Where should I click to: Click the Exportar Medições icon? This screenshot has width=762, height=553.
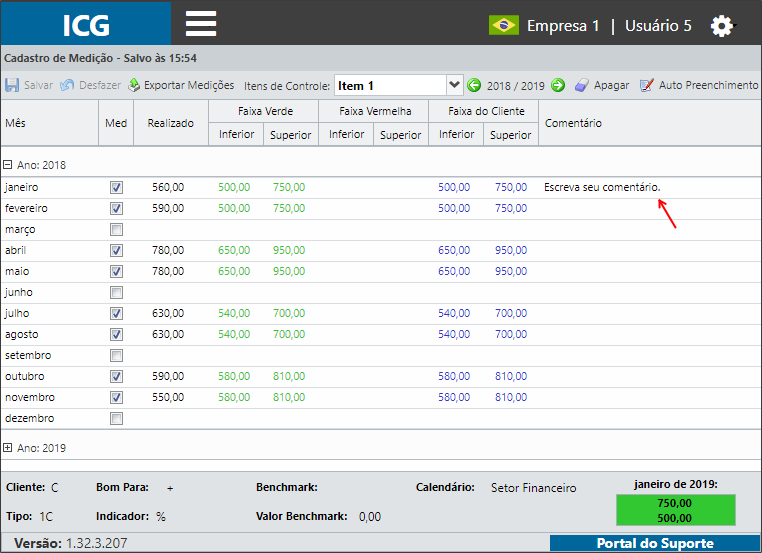point(134,85)
